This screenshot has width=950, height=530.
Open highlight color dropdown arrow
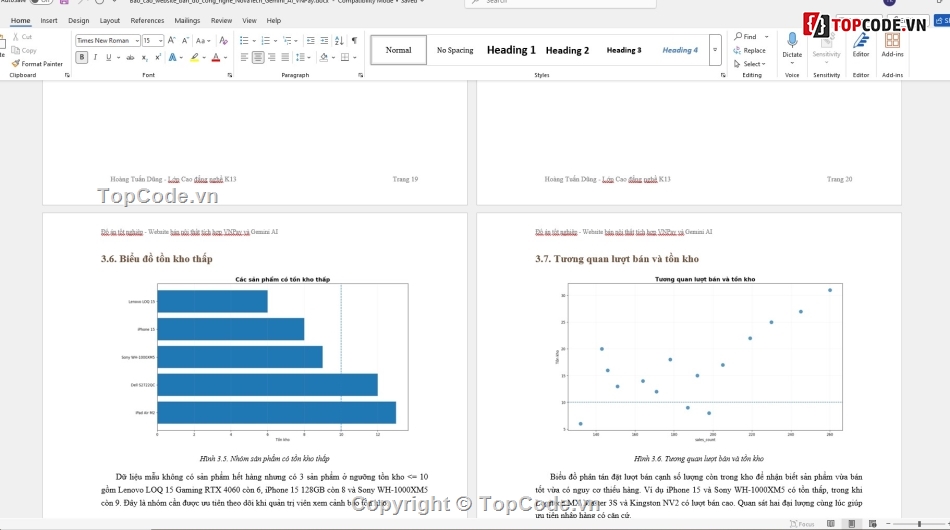204,58
